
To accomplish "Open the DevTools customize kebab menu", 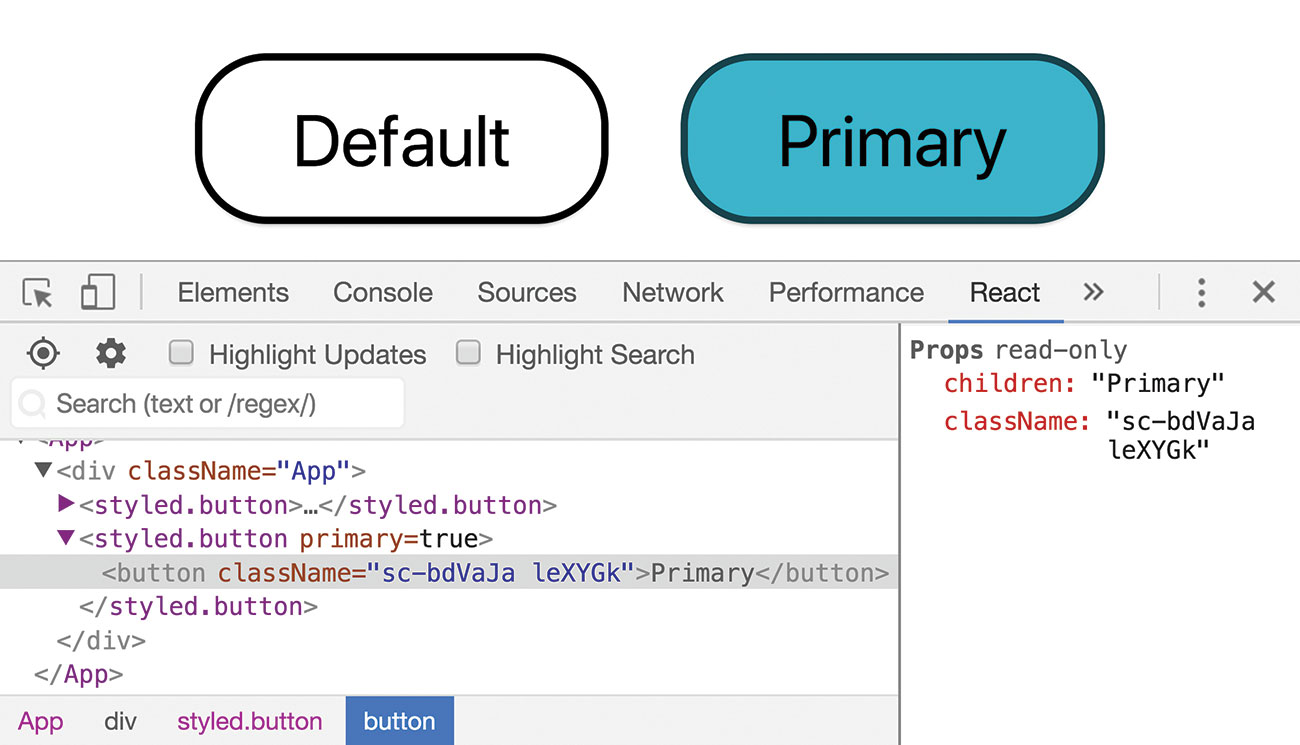I will 1201,292.
